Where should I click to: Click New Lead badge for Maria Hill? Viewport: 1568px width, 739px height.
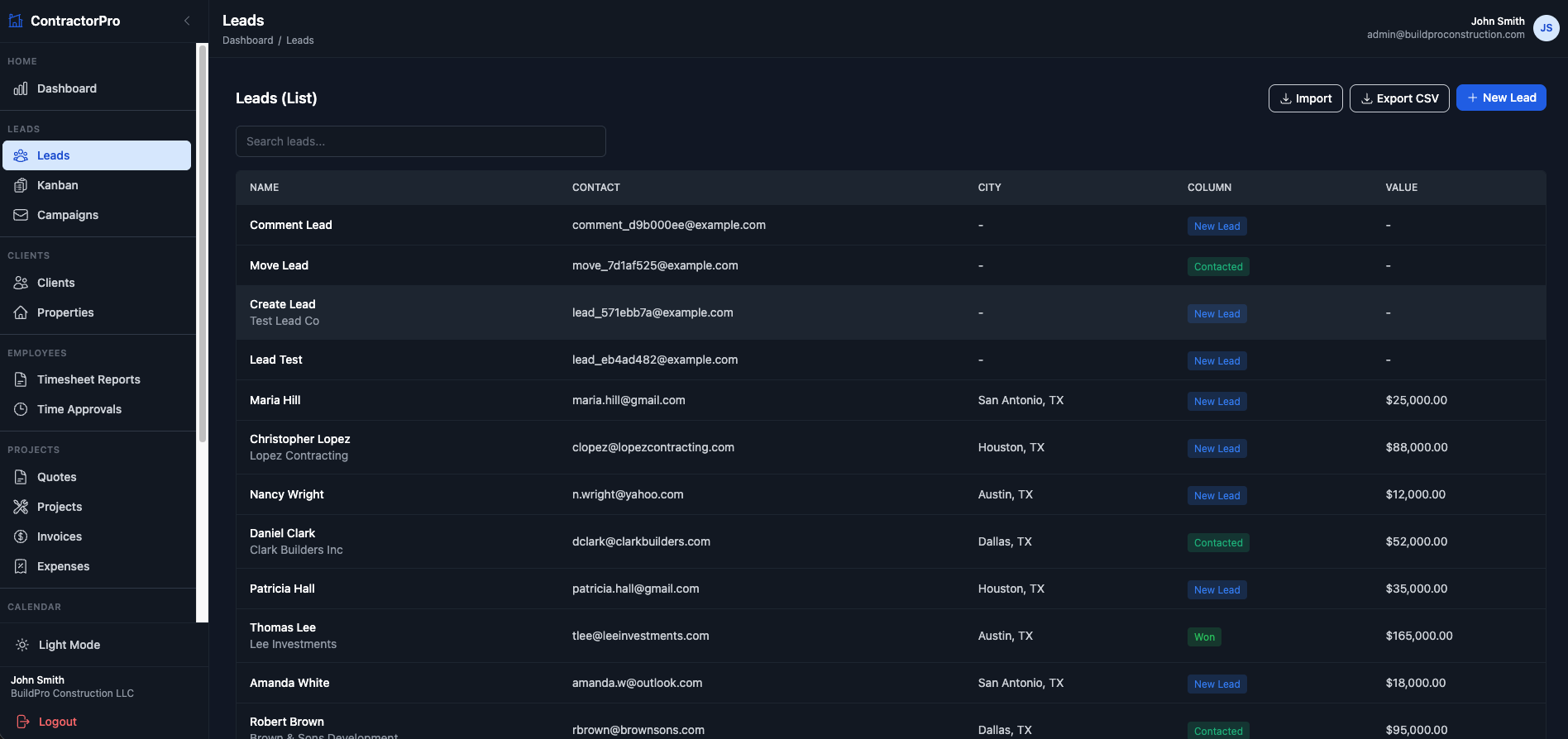pyautogui.click(x=1217, y=401)
